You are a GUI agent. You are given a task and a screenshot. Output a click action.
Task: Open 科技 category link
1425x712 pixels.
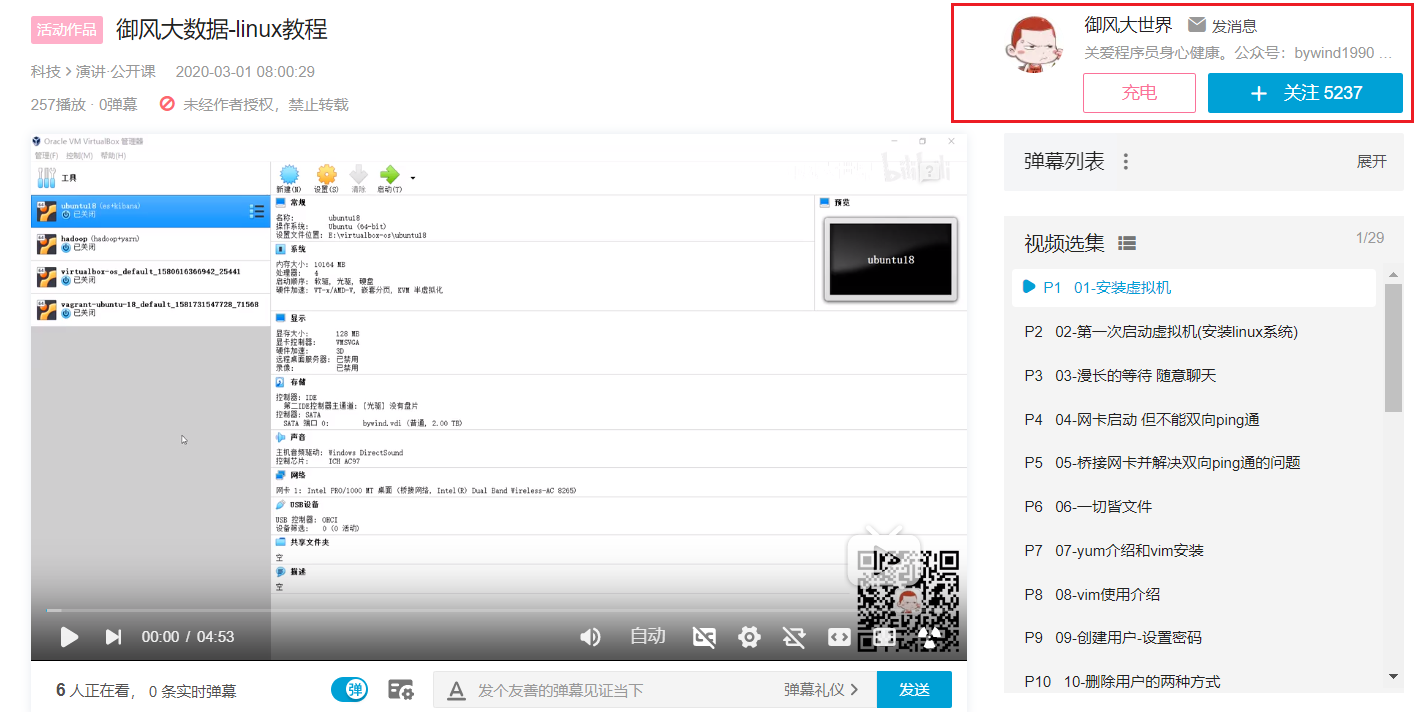click(x=46, y=72)
